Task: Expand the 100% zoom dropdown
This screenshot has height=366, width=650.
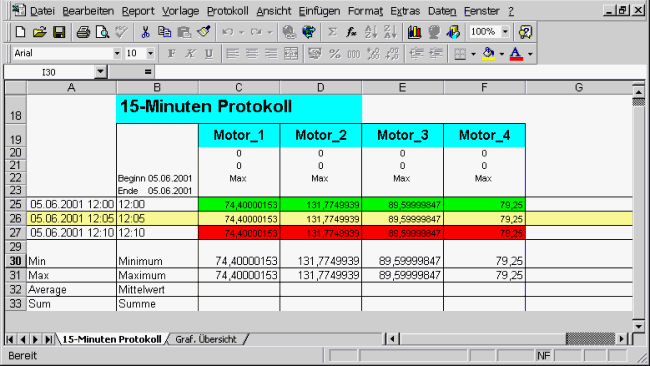Action: pyautogui.click(x=505, y=32)
